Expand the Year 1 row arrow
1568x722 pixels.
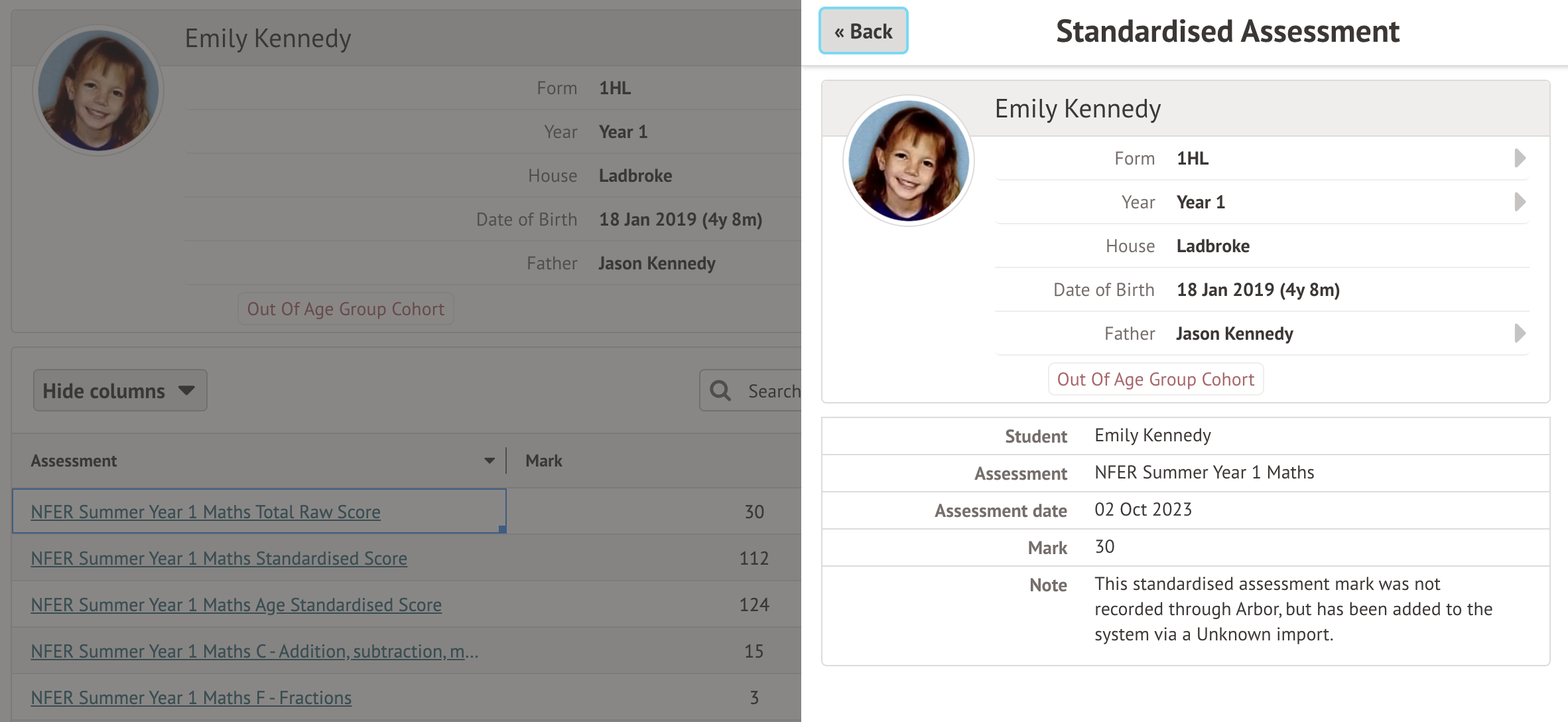pyautogui.click(x=1520, y=202)
